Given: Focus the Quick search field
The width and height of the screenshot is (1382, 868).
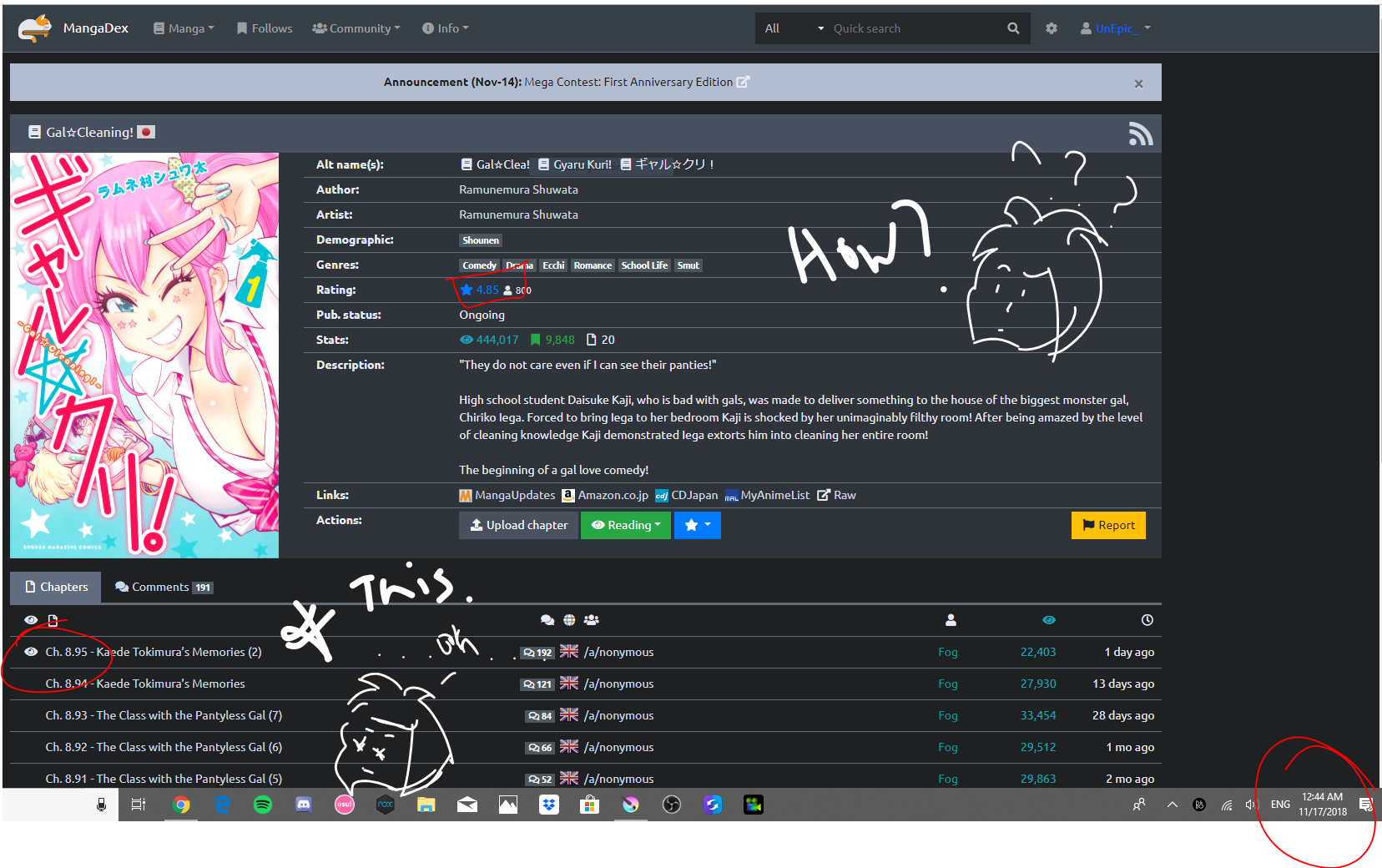Looking at the screenshot, I should click(x=914, y=28).
